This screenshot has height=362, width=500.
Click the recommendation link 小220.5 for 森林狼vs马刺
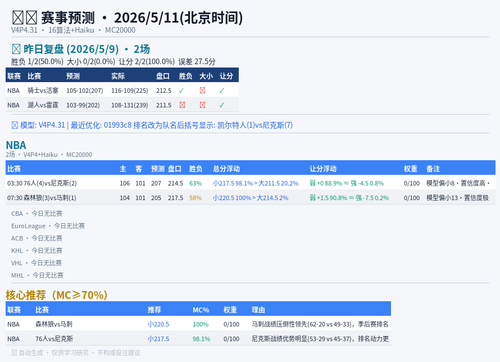(158, 324)
